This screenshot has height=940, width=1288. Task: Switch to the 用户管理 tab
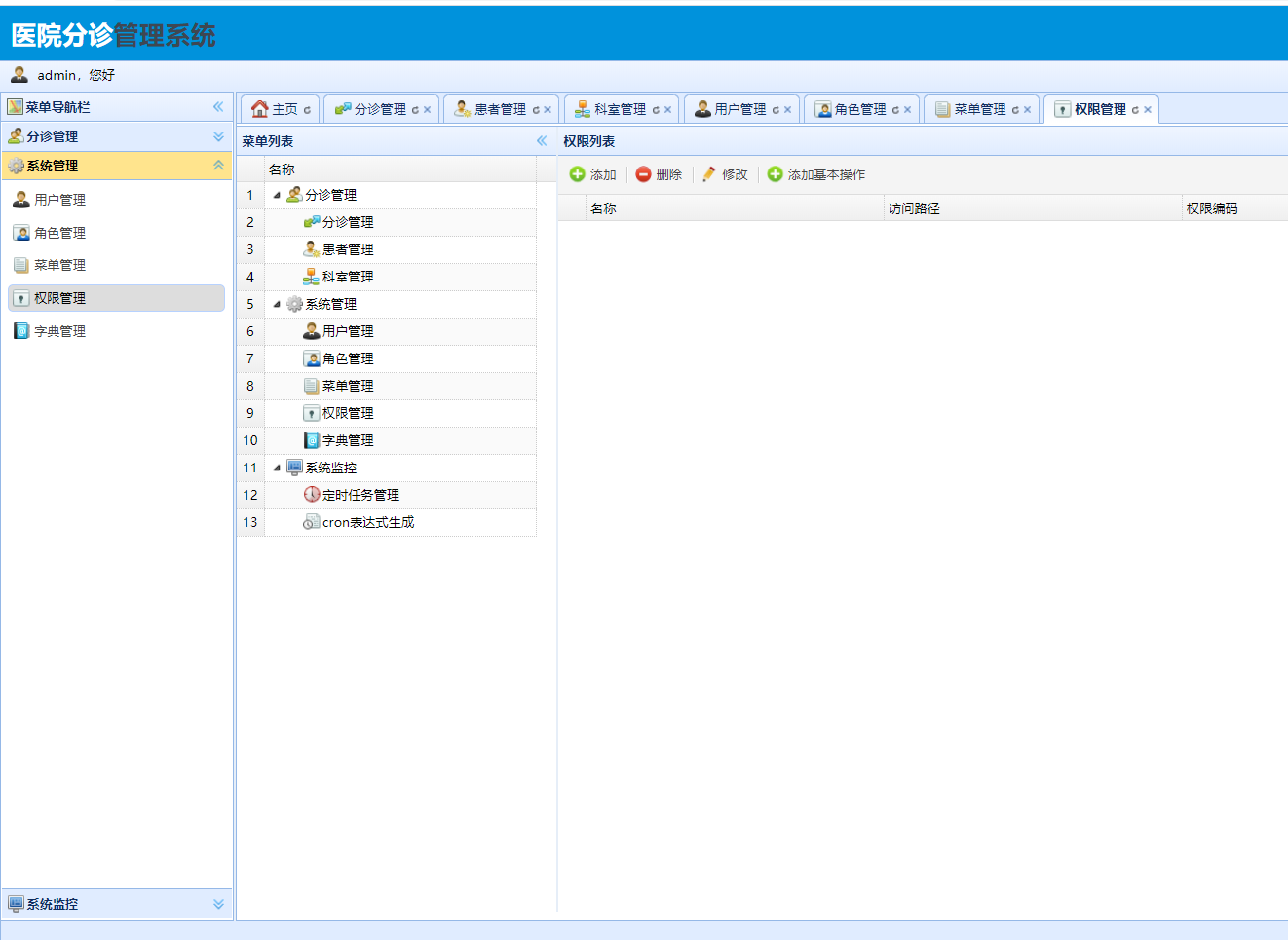740,109
